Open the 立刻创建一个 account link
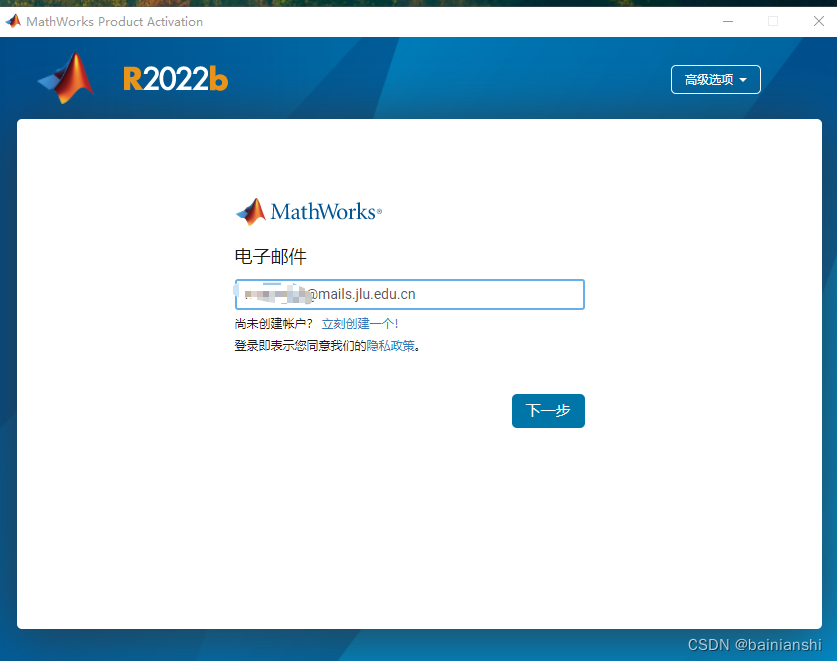The image size is (837, 661). pyautogui.click(x=360, y=324)
